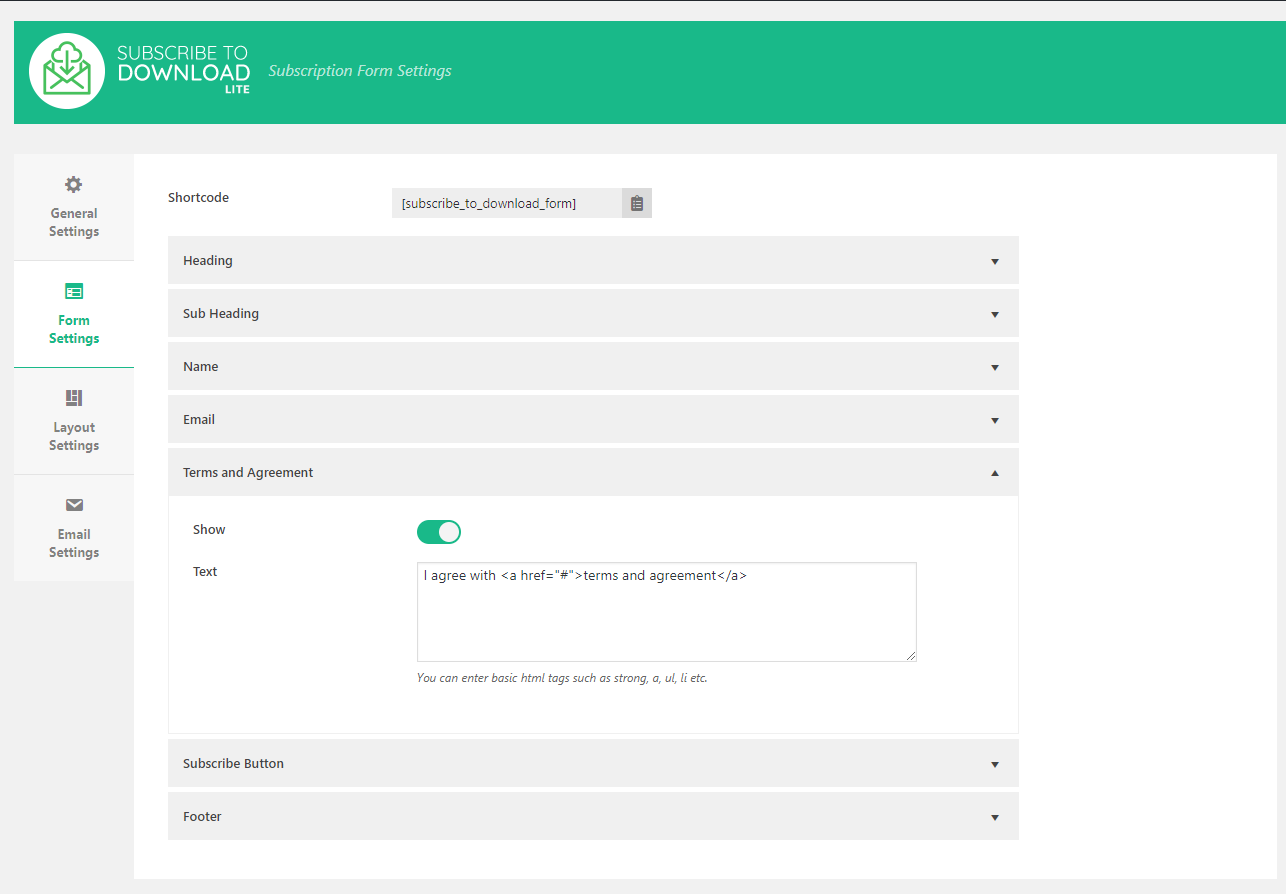Viewport: 1286px width, 894px height.
Task: Click the Layout Settings grid icon
Action: pyautogui.click(x=74, y=398)
